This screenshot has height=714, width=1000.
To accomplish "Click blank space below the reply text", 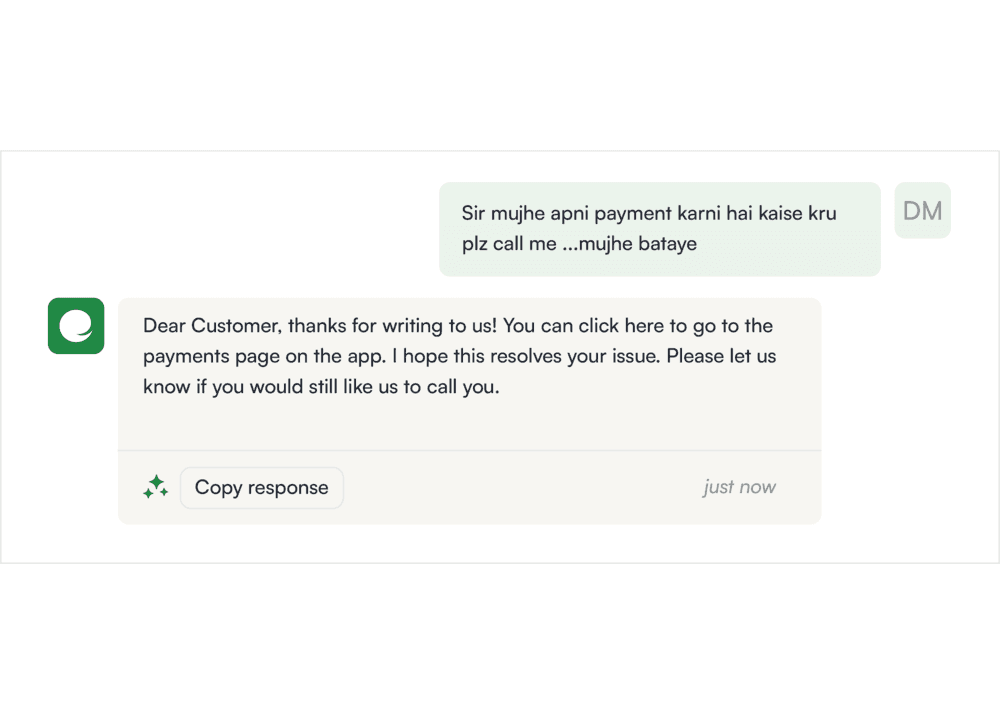I will click(x=469, y=425).
